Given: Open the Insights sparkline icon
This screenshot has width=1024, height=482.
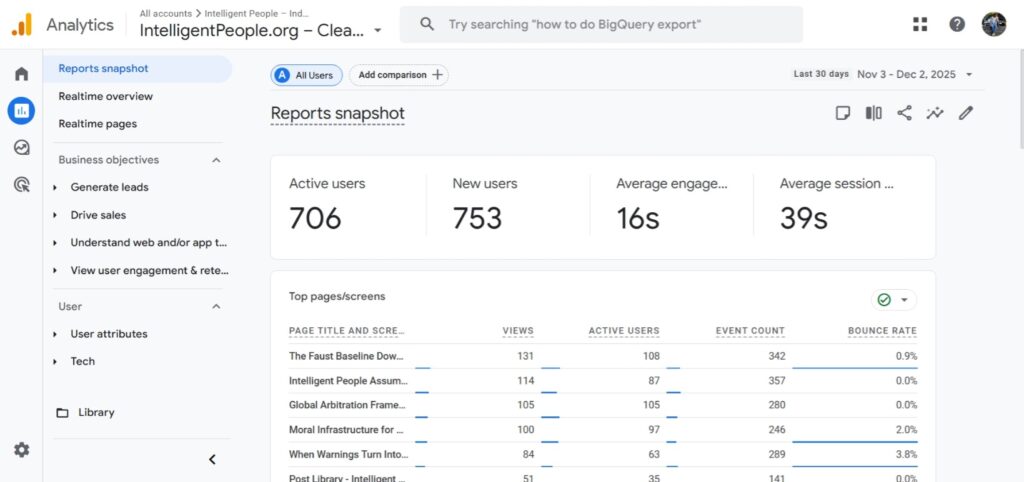Looking at the screenshot, I should coord(935,113).
